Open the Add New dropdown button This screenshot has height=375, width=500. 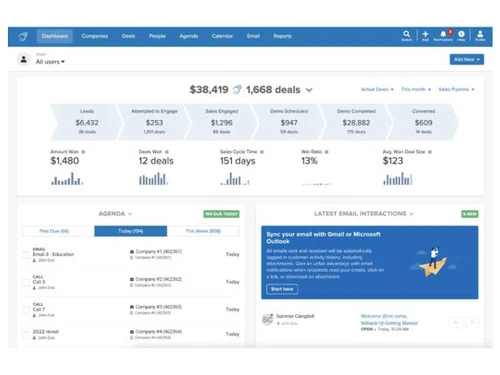467,59
